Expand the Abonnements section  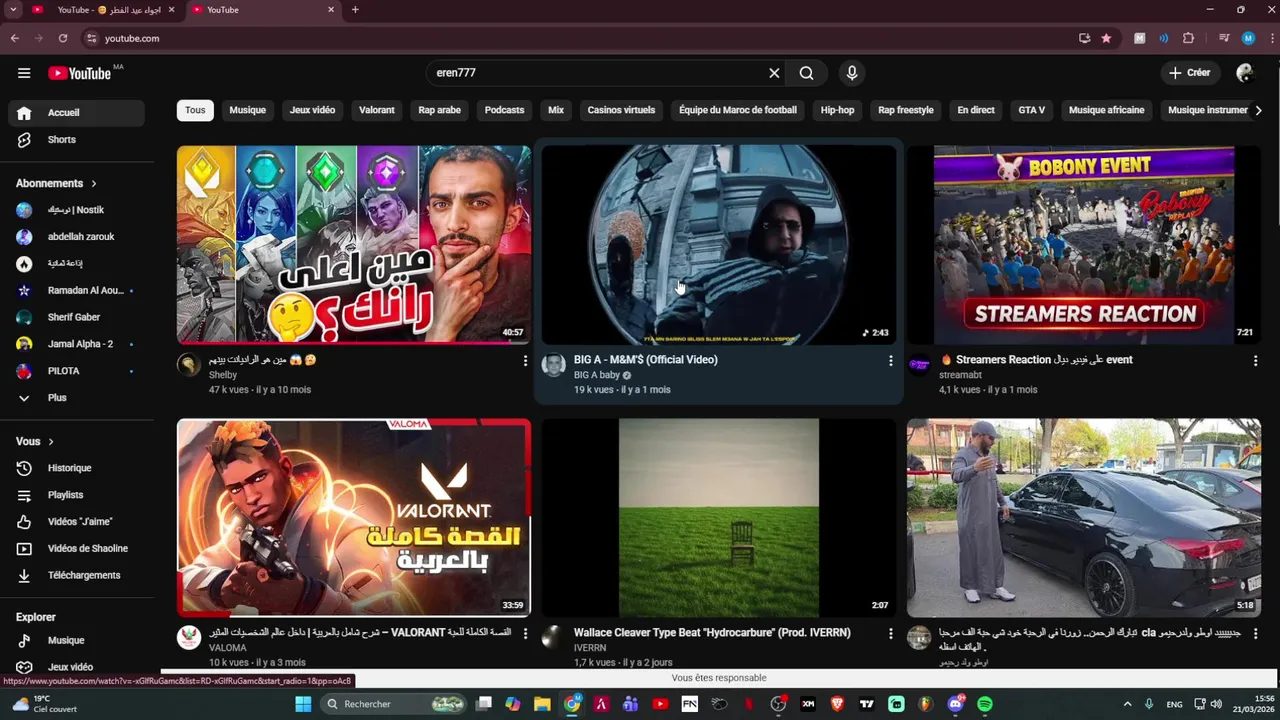tap(56, 184)
